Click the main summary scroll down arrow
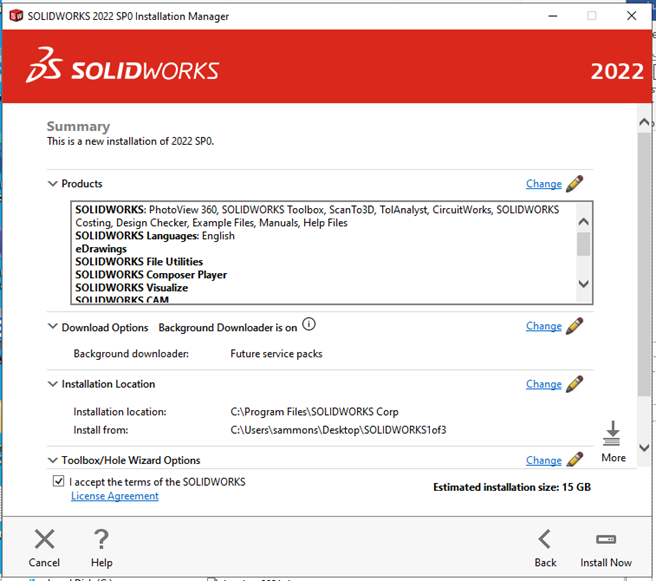This screenshot has height=581, width=656. [x=644, y=447]
